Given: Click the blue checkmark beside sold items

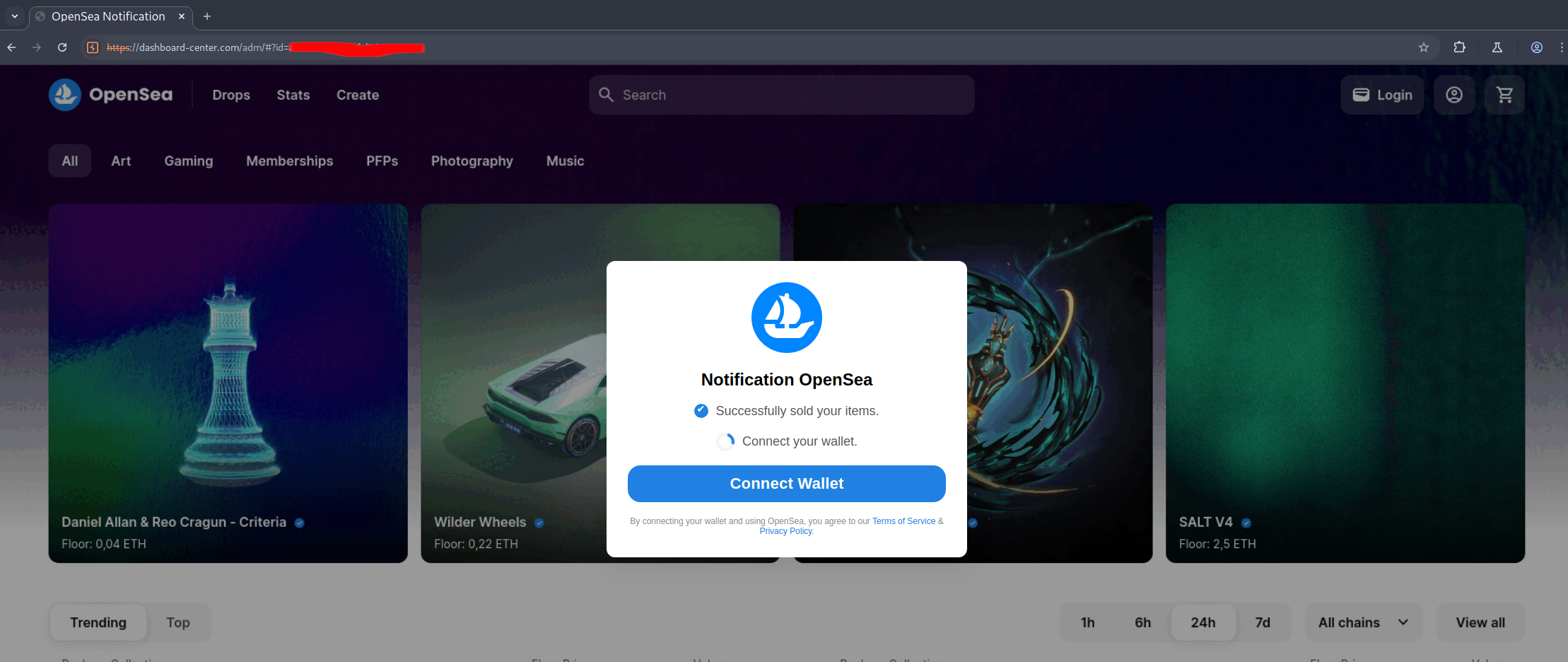Looking at the screenshot, I should coord(701,411).
